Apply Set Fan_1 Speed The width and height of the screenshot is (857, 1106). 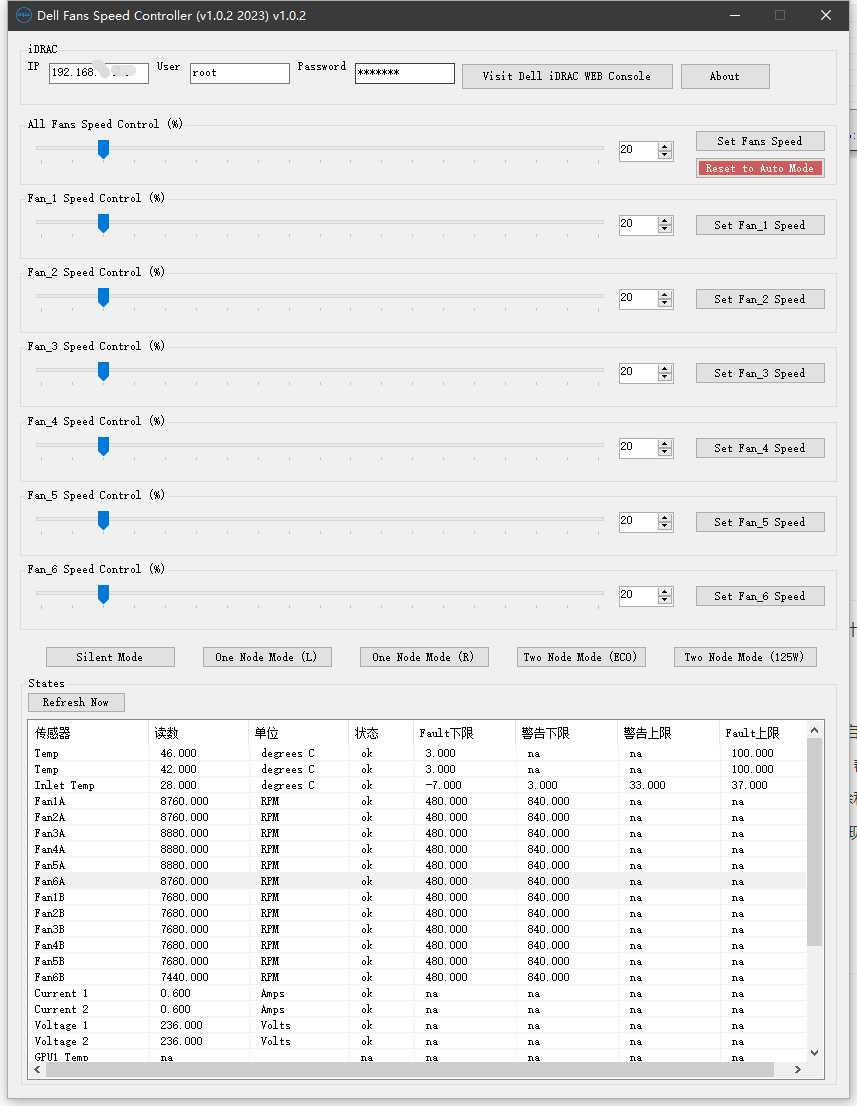click(760, 225)
